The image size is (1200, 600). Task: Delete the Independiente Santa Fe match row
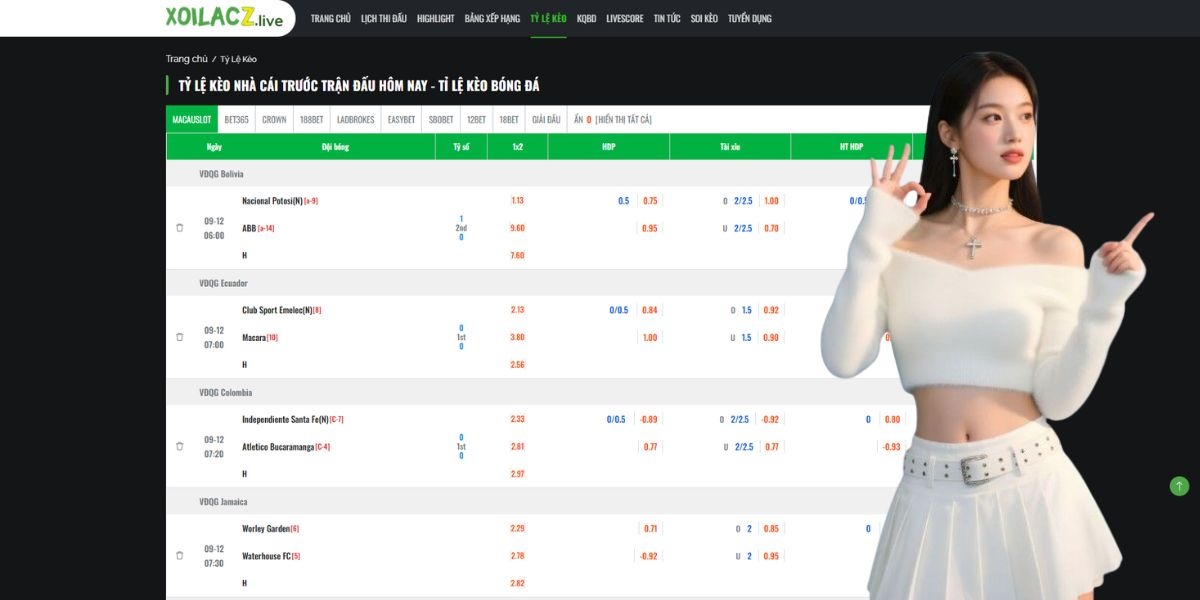coord(179,446)
